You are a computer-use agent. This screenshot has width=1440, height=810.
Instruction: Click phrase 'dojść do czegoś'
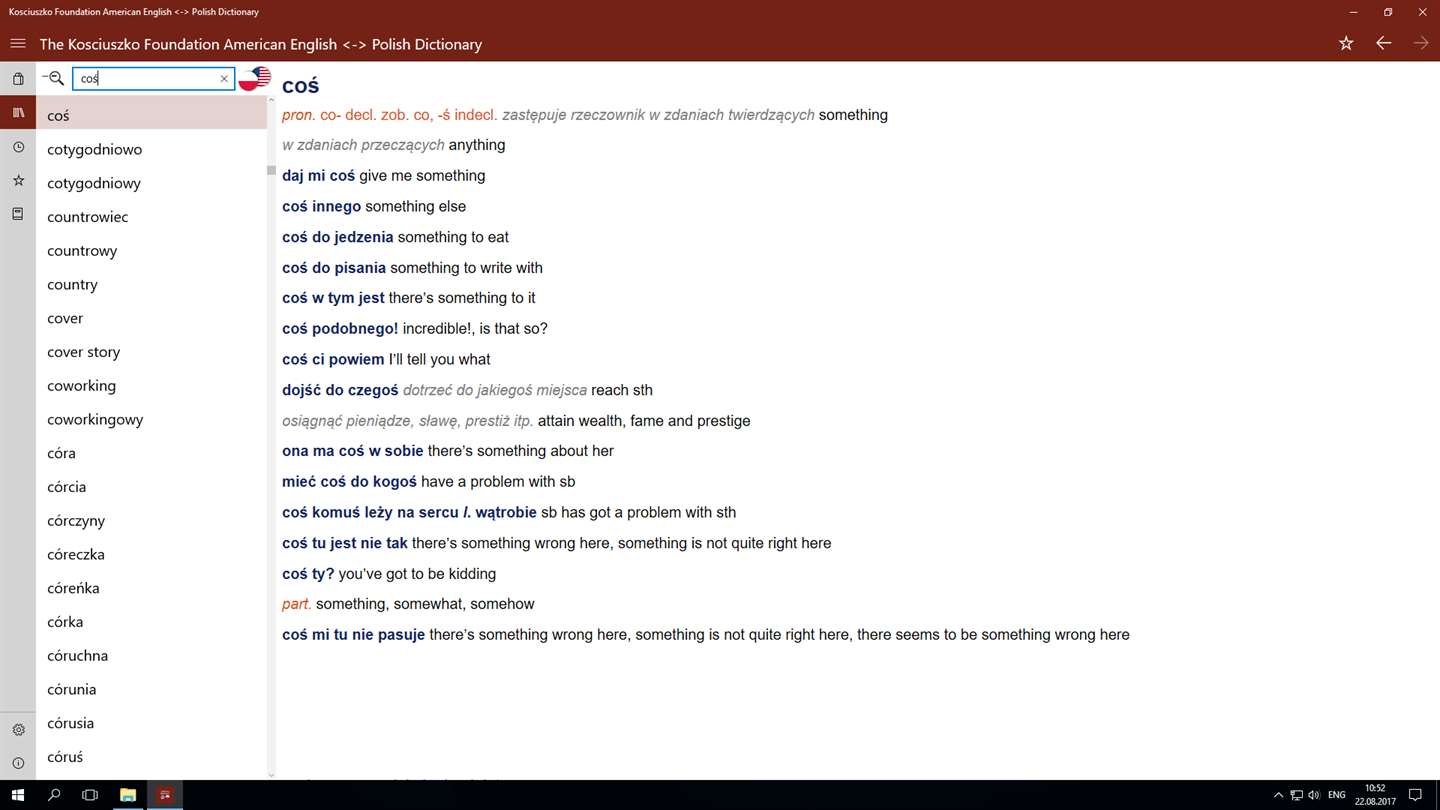click(x=340, y=390)
